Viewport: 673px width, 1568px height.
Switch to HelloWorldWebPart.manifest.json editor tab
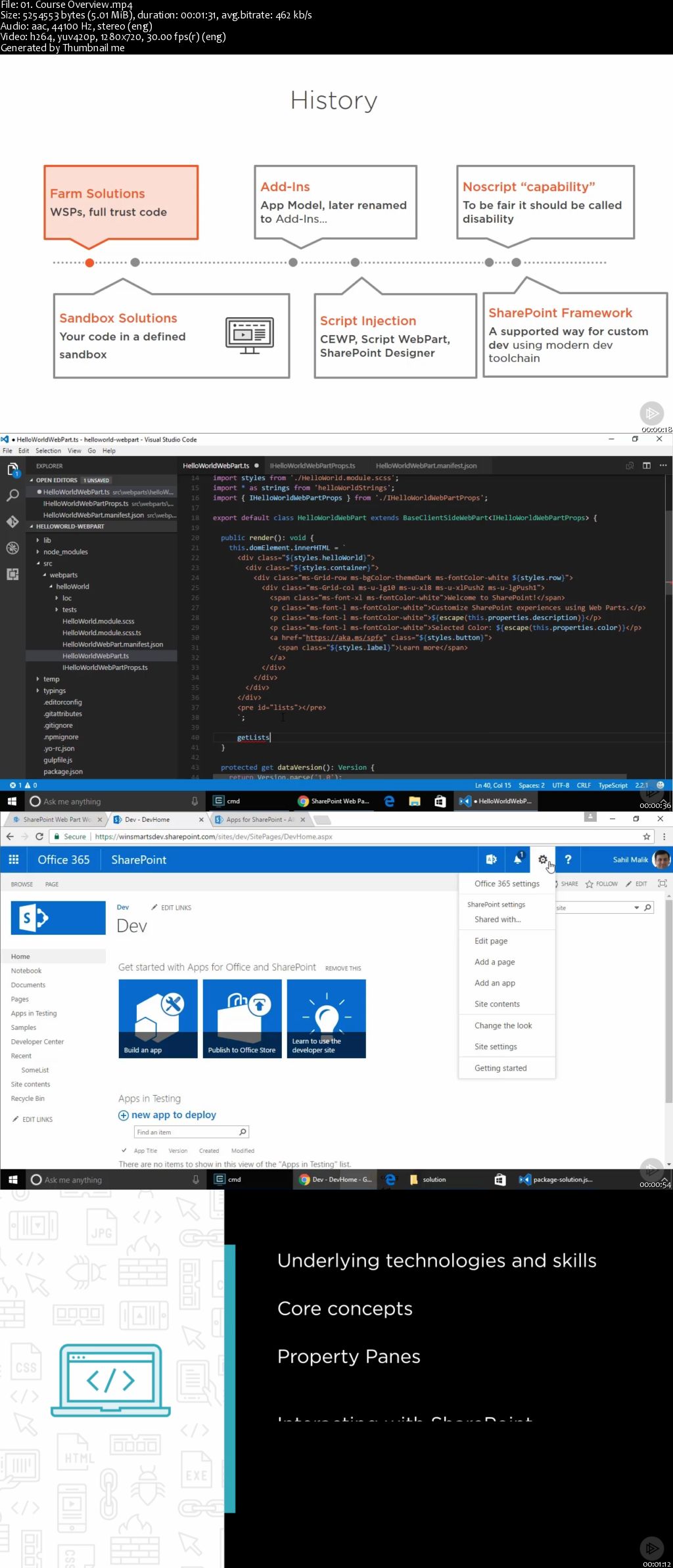pos(426,466)
